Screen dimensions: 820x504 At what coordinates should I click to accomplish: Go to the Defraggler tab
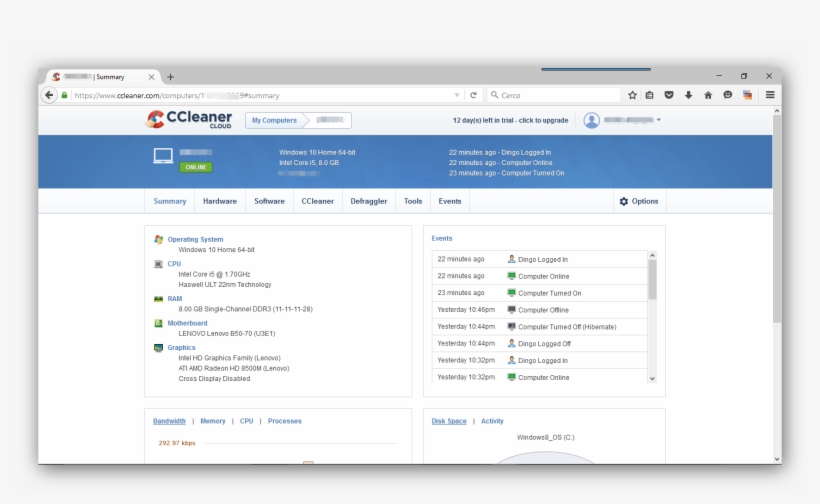pos(369,201)
